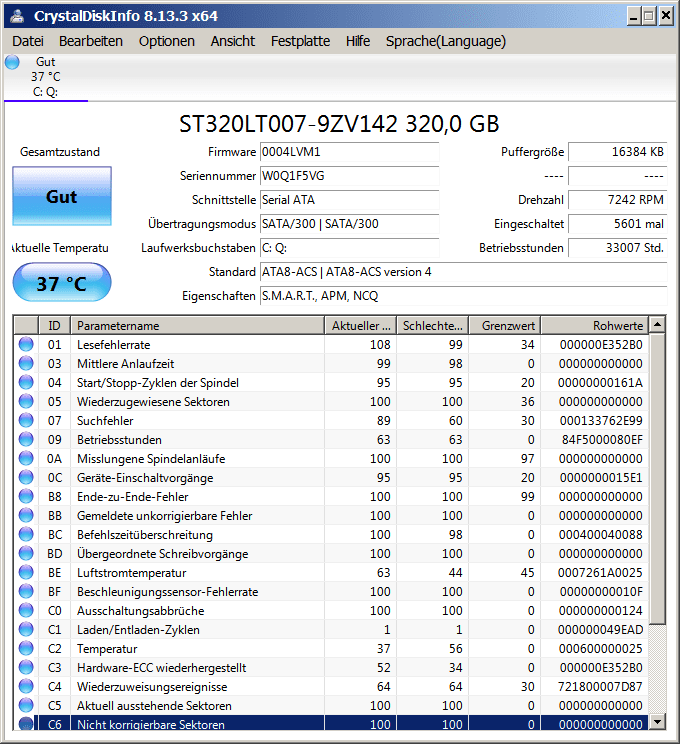Click status orb for Laden/Entladen-Zyklen
The image size is (680, 744).
tap(26, 629)
